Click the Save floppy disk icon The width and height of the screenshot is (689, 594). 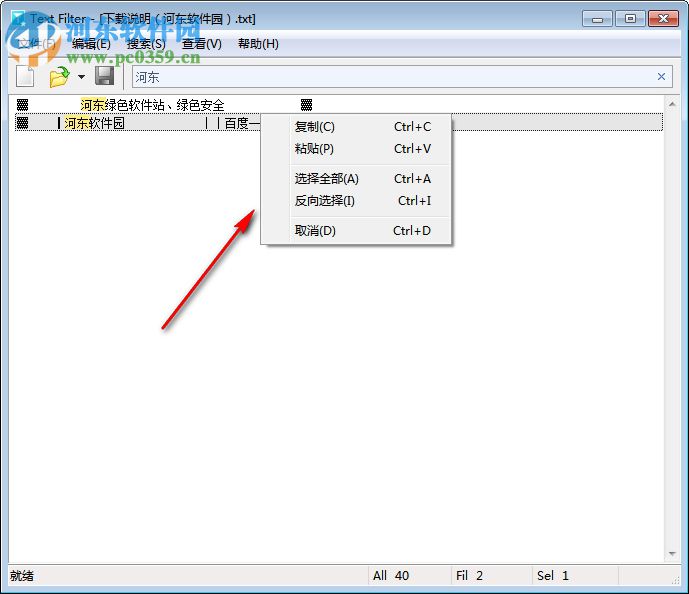click(x=105, y=76)
